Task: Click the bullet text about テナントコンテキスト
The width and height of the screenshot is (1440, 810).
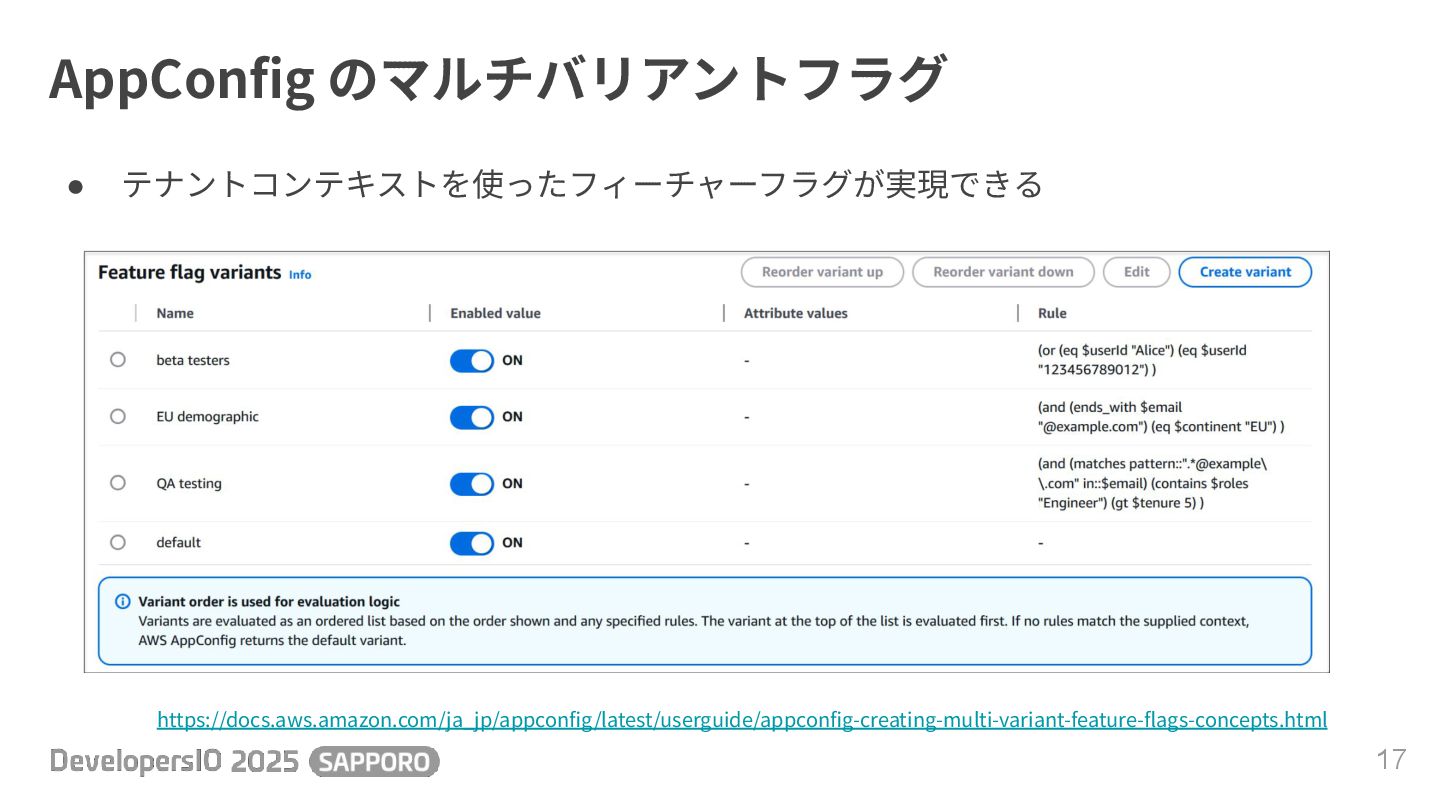Action: click(583, 184)
